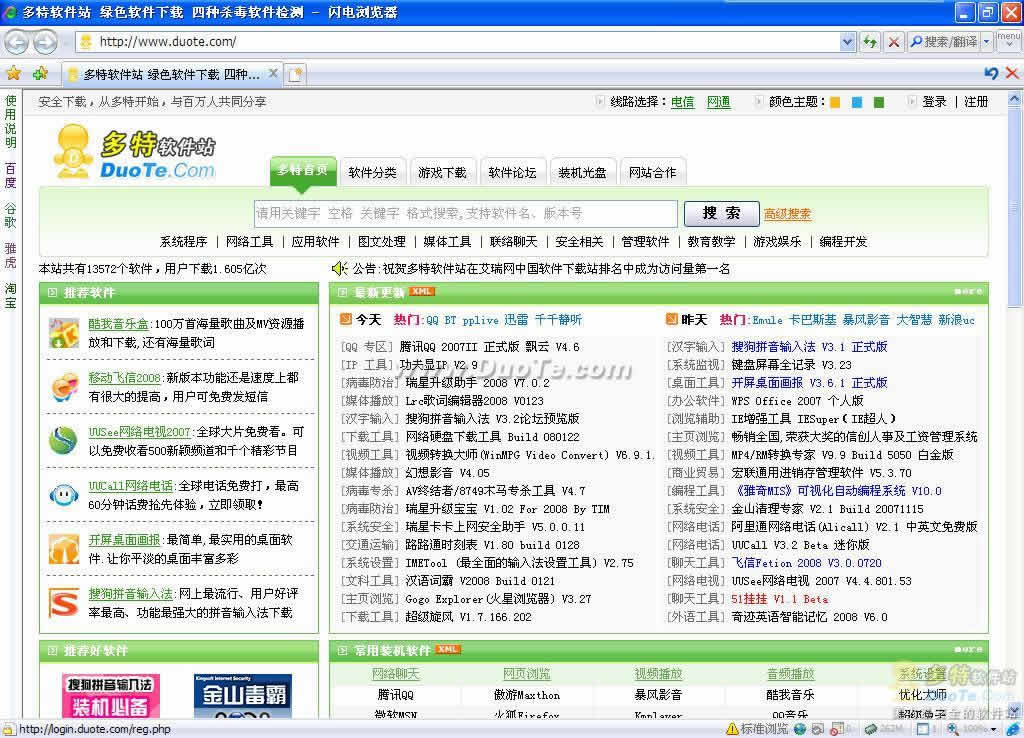Click the XML feed badge beside 常用装机软件
The height and width of the screenshot is (738, 1024).
[x=447, y=650]
